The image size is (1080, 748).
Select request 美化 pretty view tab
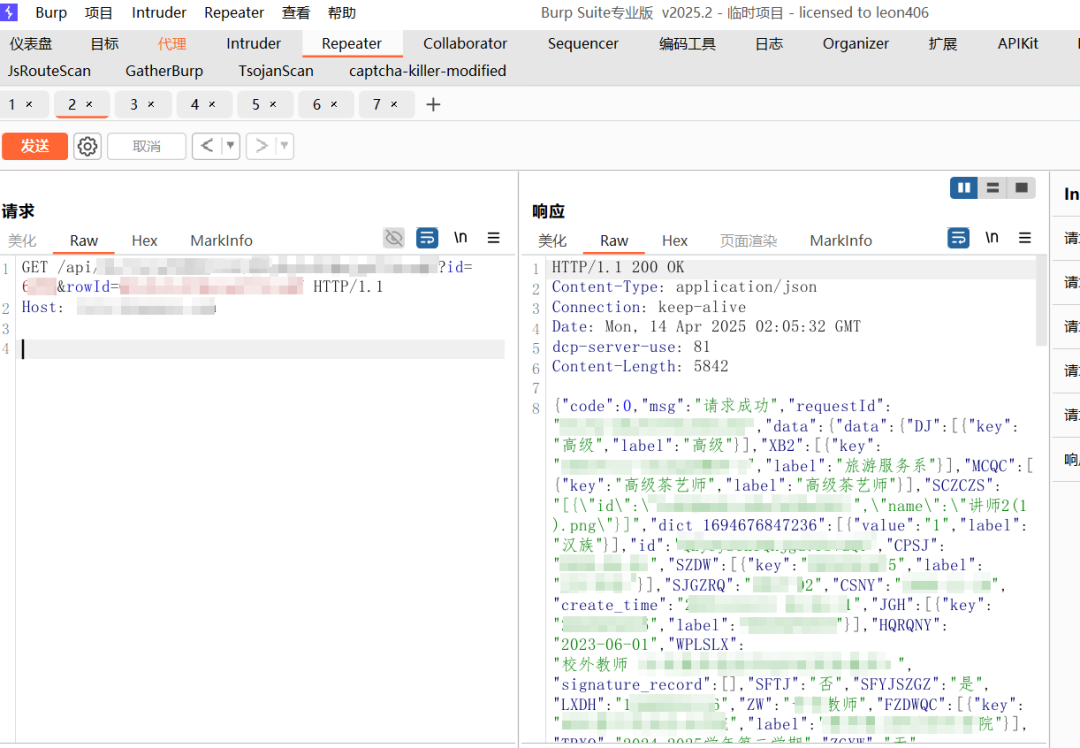click(22, 240)
